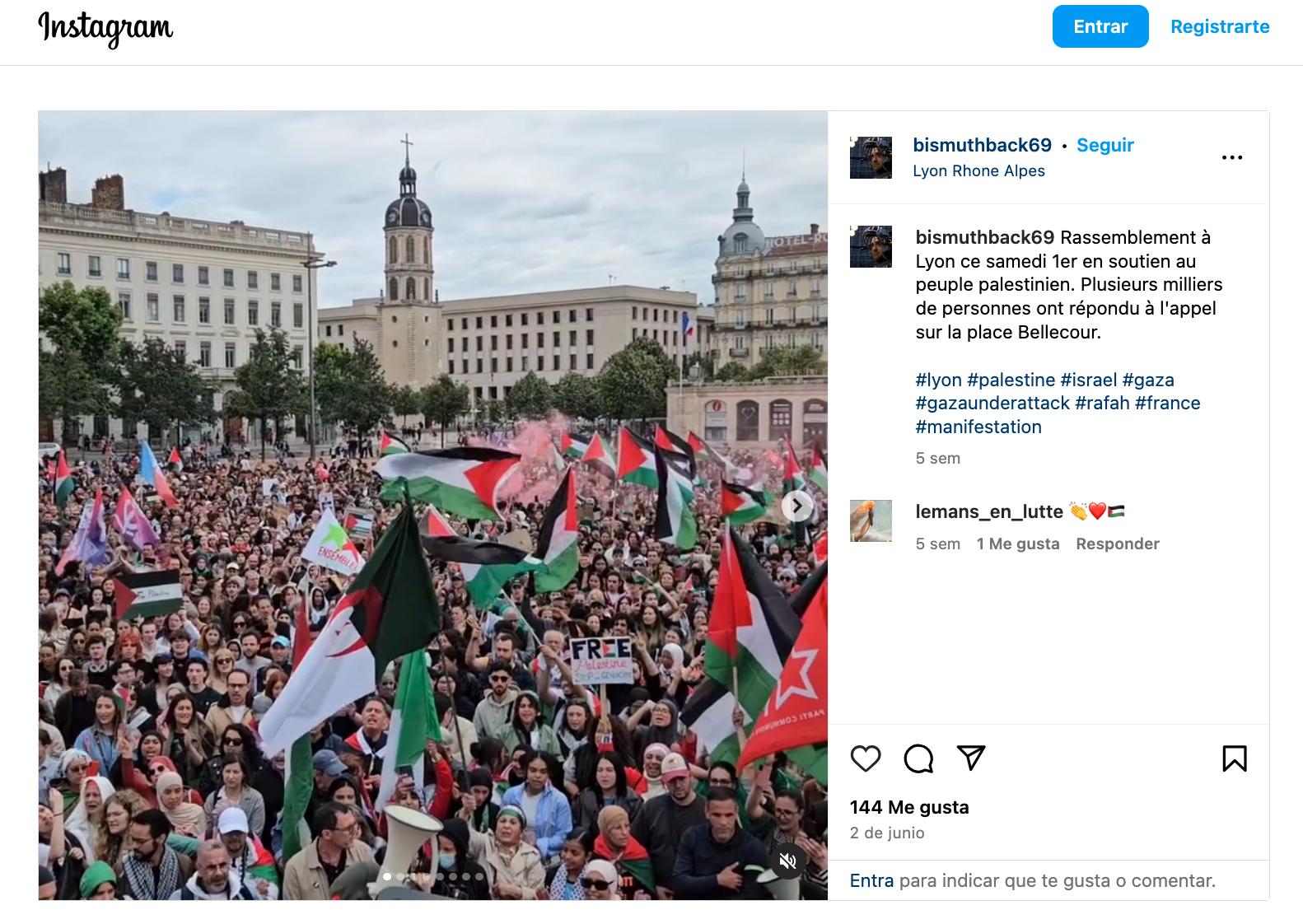
Task: Go to Instagram home via logo
Action: point(105,28)
